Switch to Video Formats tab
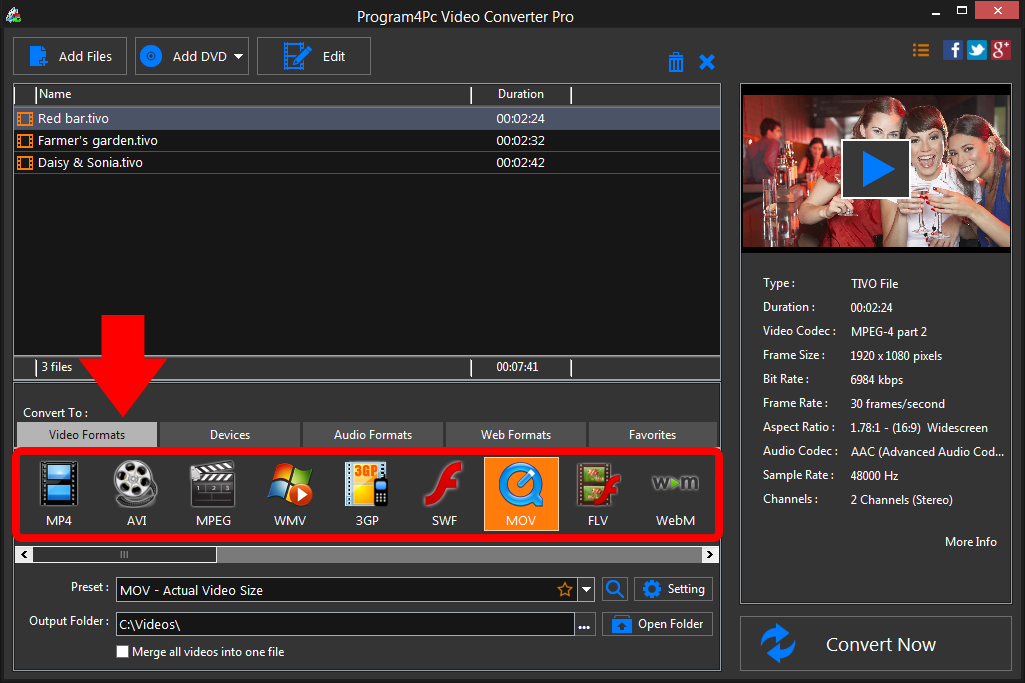Screen dimensions: 1025x683 [x=87, y=435]
